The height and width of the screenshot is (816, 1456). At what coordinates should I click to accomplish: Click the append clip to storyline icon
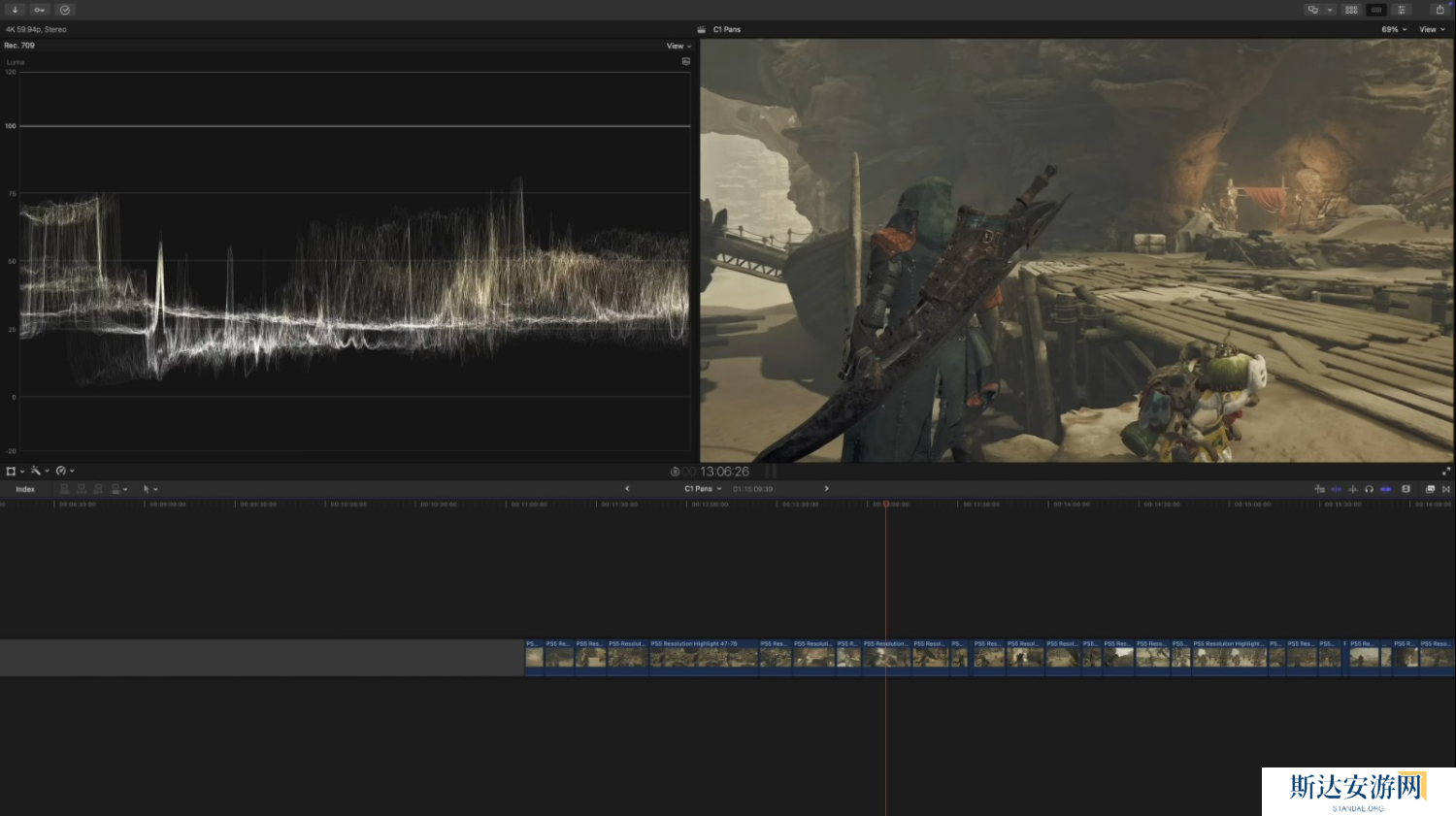point(98,489)
